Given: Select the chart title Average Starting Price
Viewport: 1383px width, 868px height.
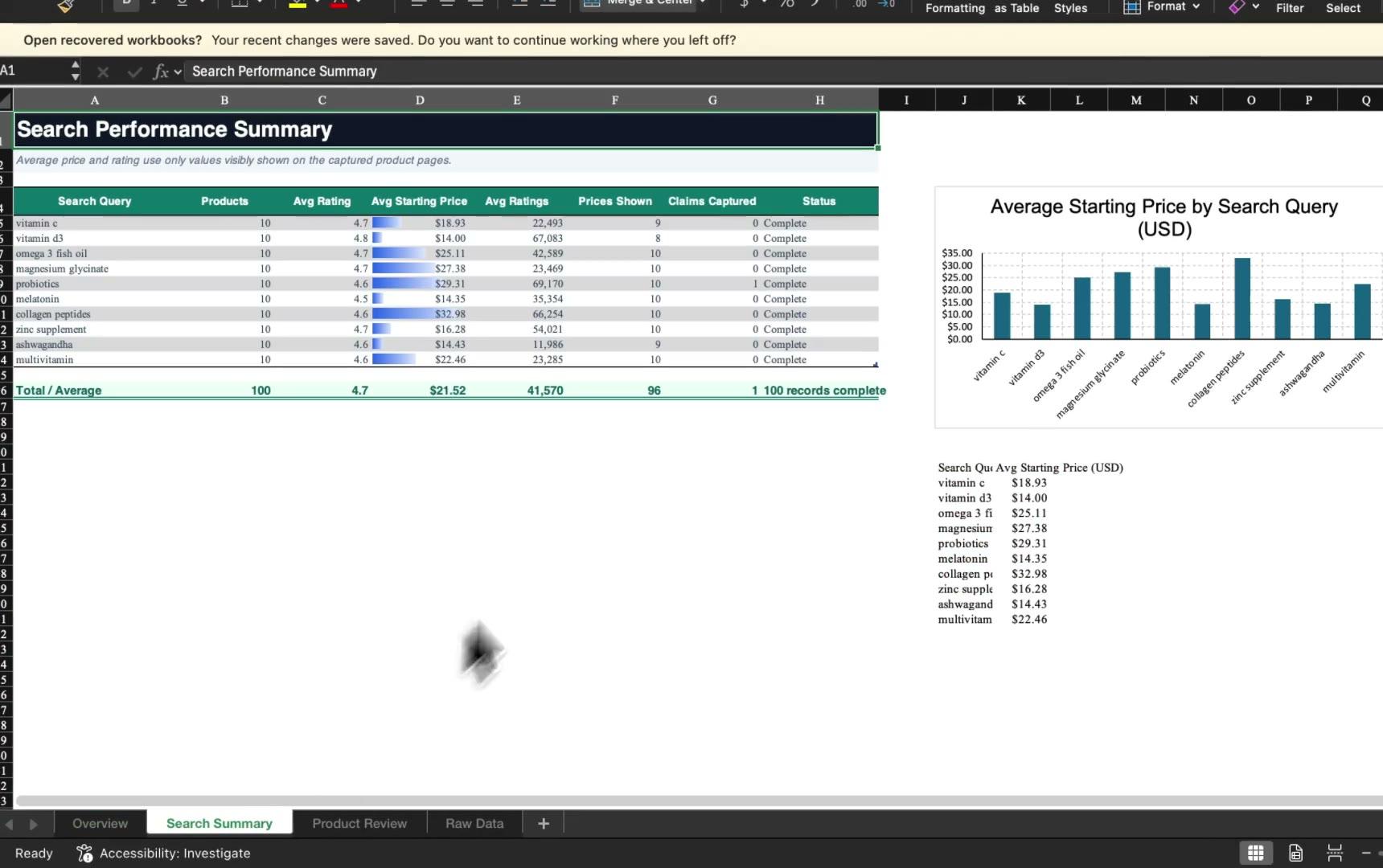Looking at the screenshot, I should [1163, 218].
